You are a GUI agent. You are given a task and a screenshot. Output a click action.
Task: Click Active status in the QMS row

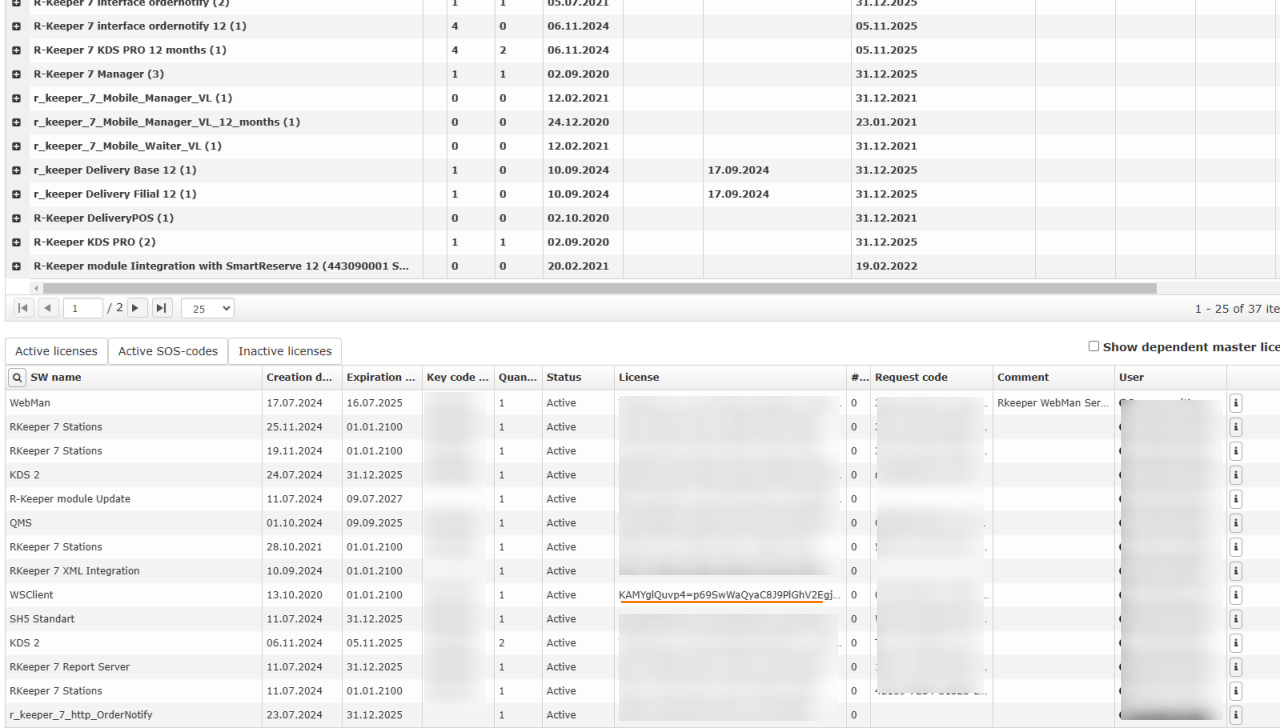pyautogui.click(x=561, y=523)
